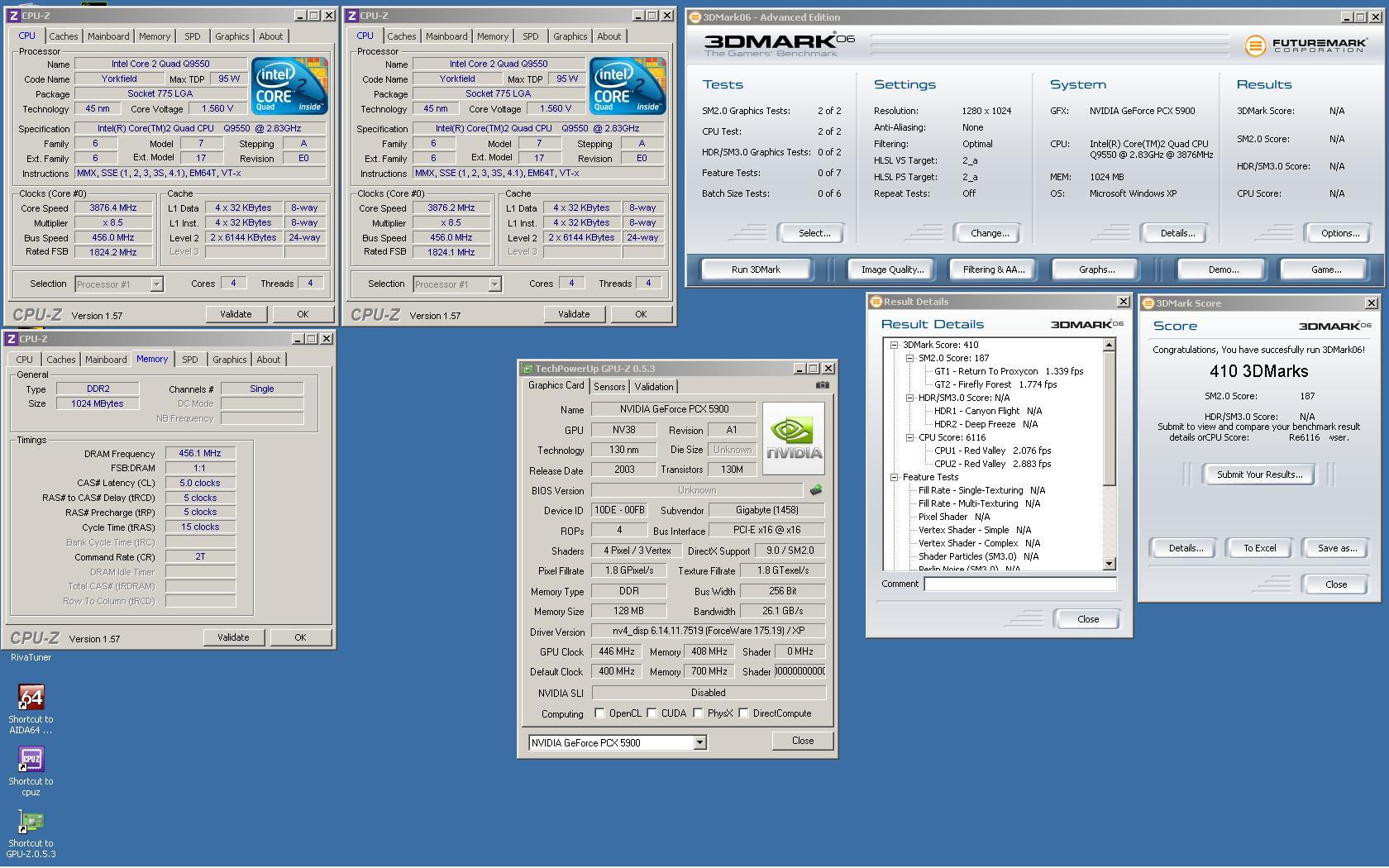Collapse the HDR/SM3.0 Score node
This screenshot has width=1389, height=868.
pyautogui.click(x=909, y=398)
